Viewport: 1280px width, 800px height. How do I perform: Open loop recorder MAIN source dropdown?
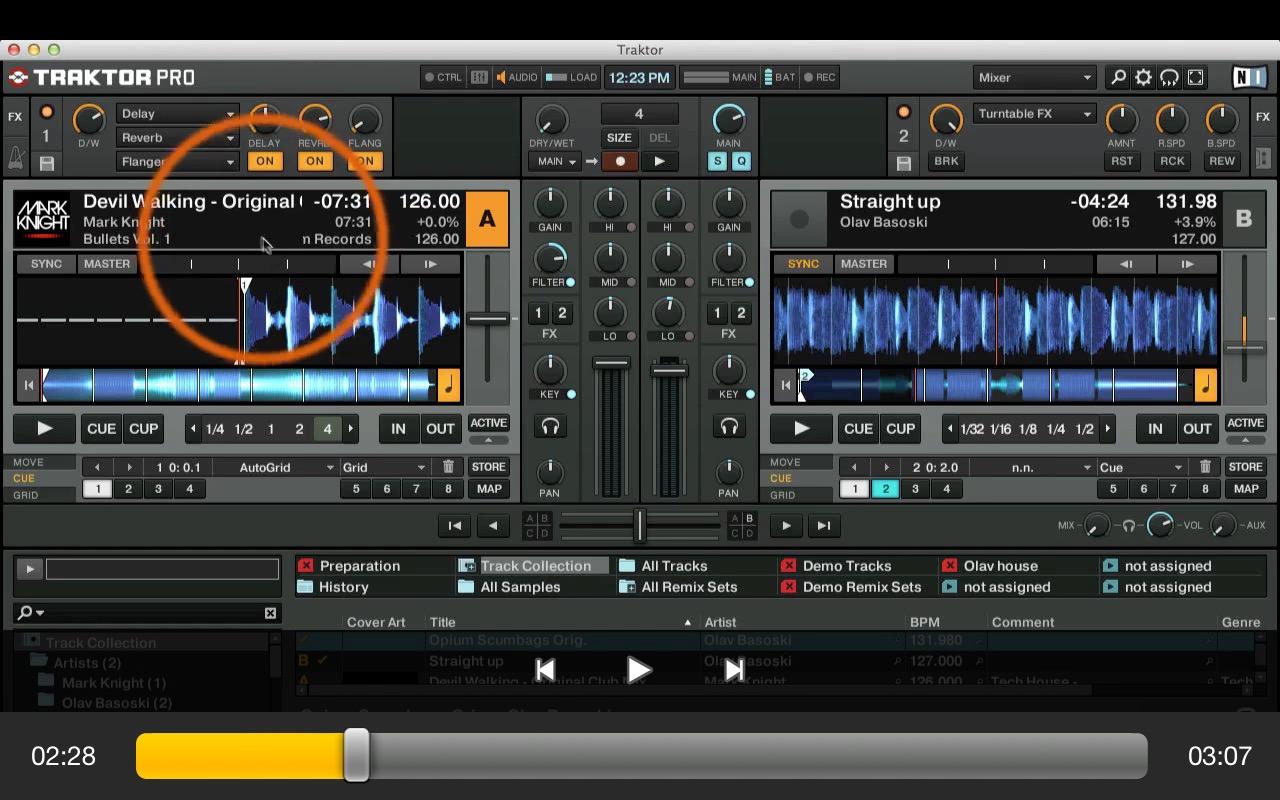[x=557, y=161]
